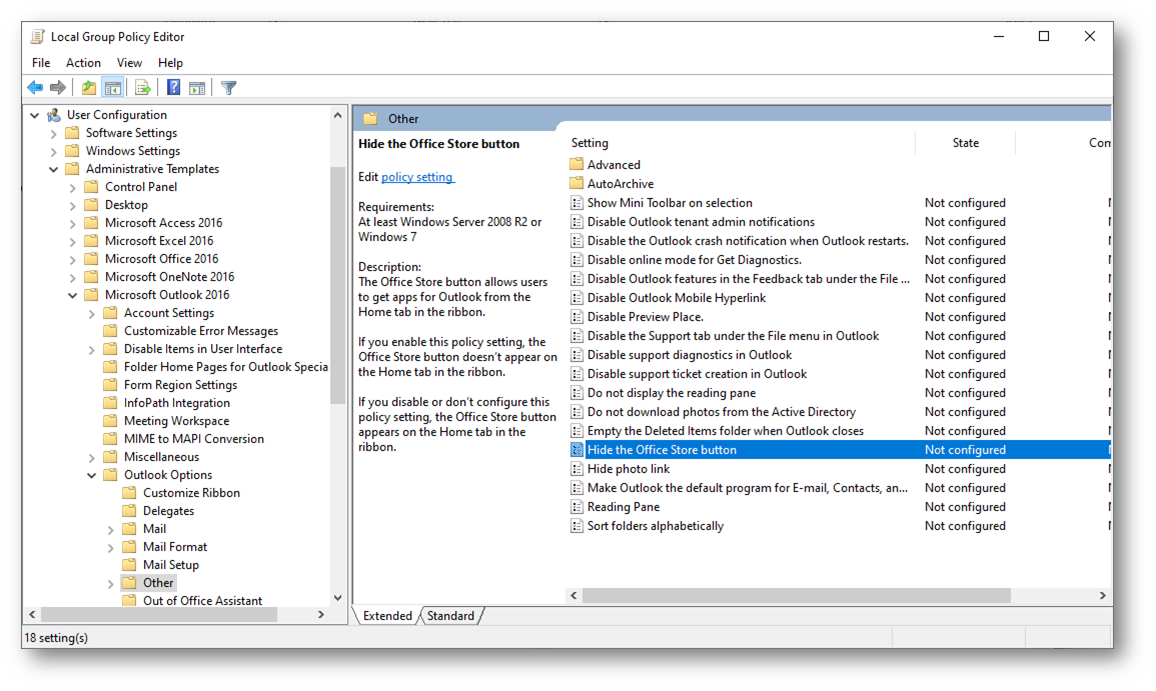Click the Advanced folder icon in list
The width and height of the screenshot is (1156, 691).
pos(577,164)
